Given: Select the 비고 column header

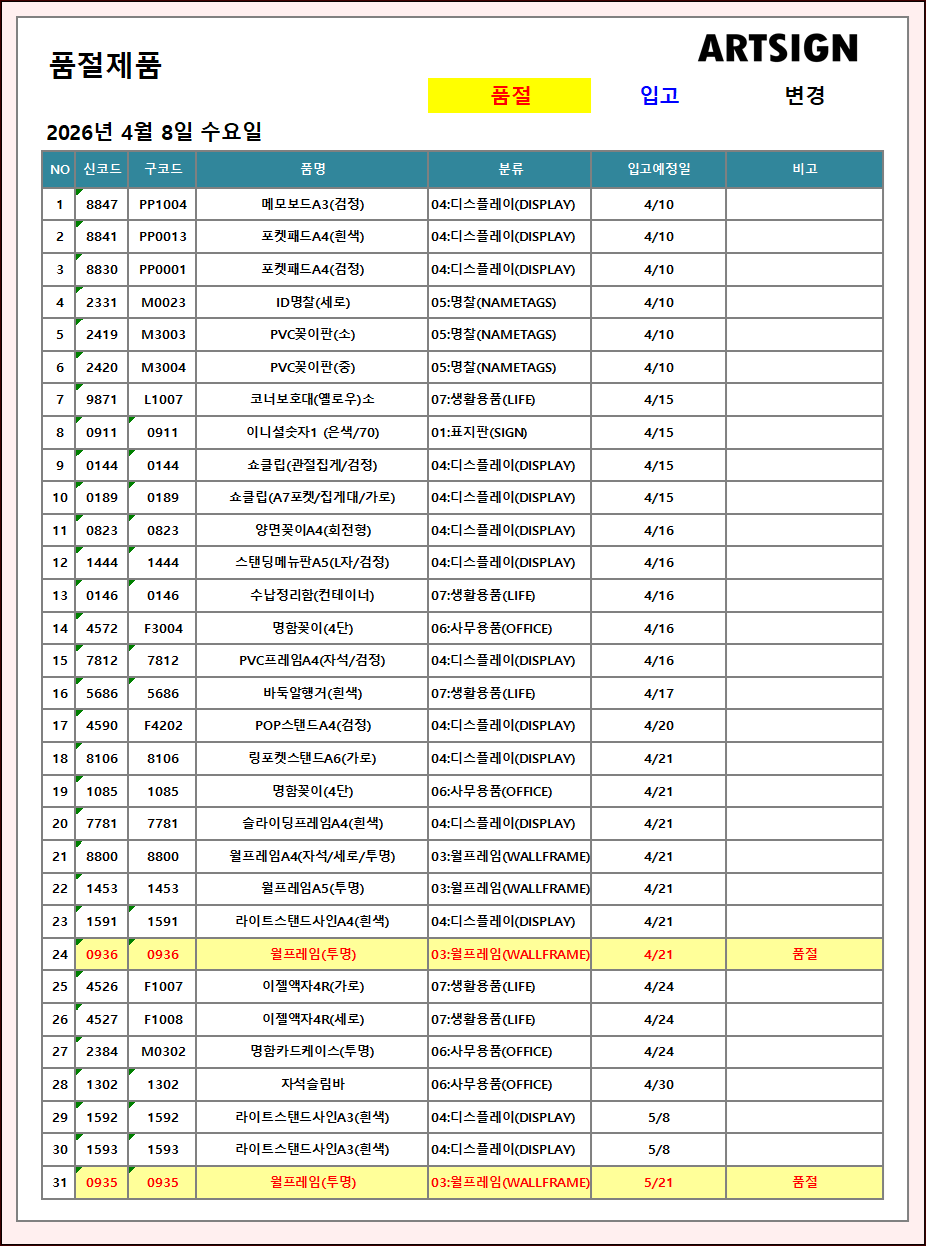Looking at the screenshot, I should (804, 170).
